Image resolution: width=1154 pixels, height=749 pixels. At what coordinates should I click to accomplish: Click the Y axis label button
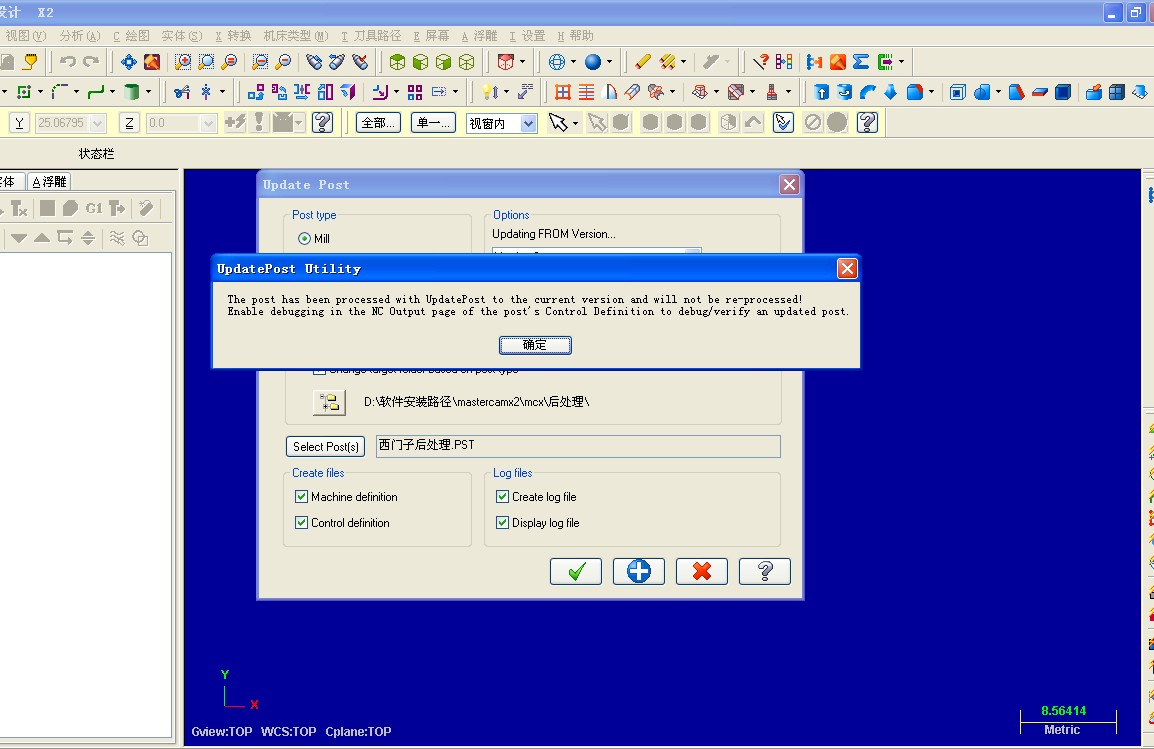tap(19, 123)
